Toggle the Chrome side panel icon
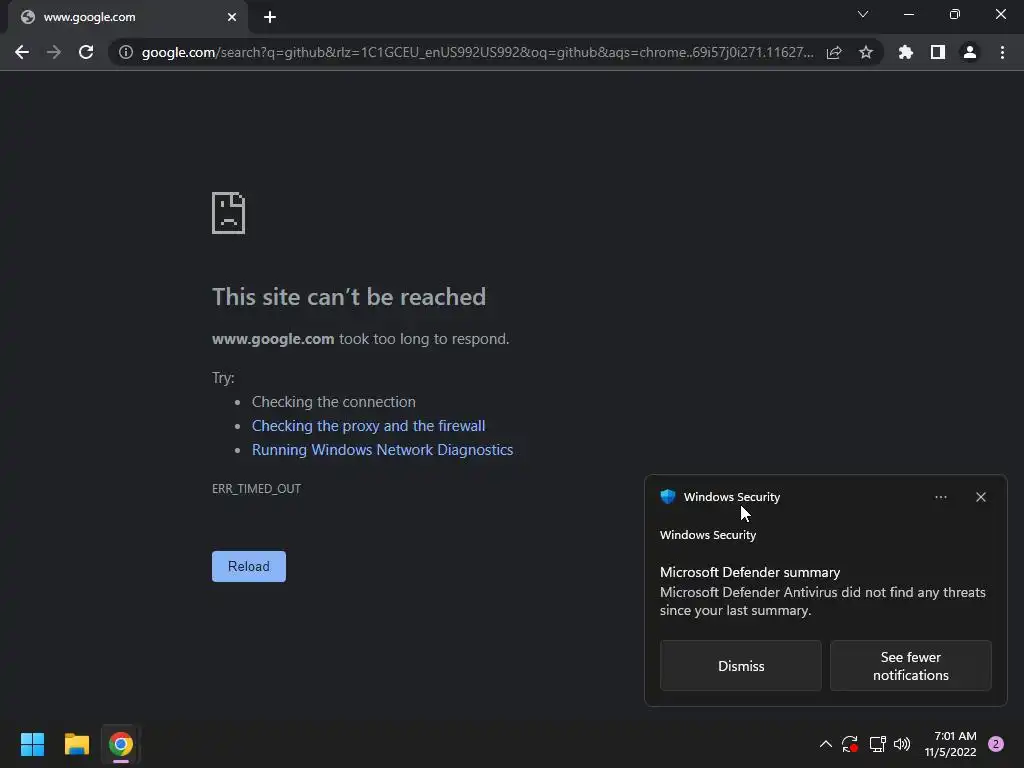 [938, 52]
